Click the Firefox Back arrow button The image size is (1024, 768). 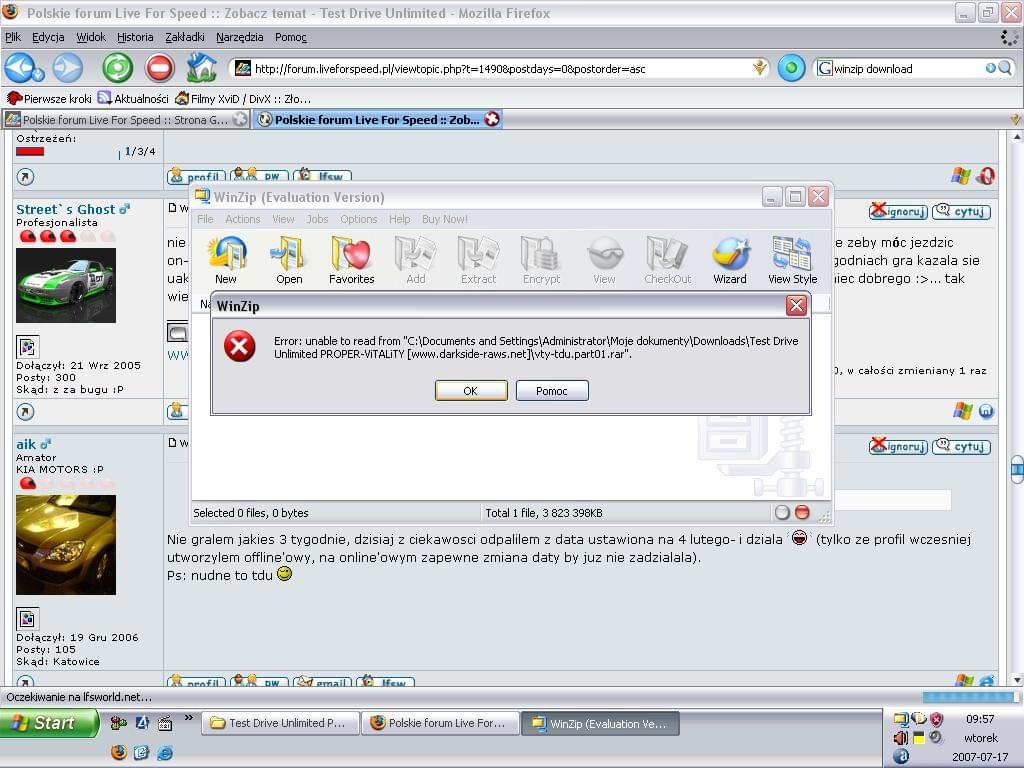coord(20,67)
